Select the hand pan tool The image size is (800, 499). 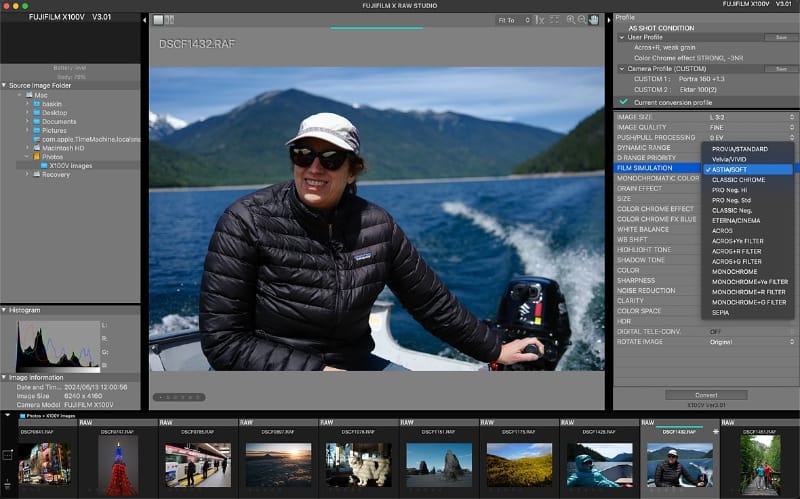[593, 20]
